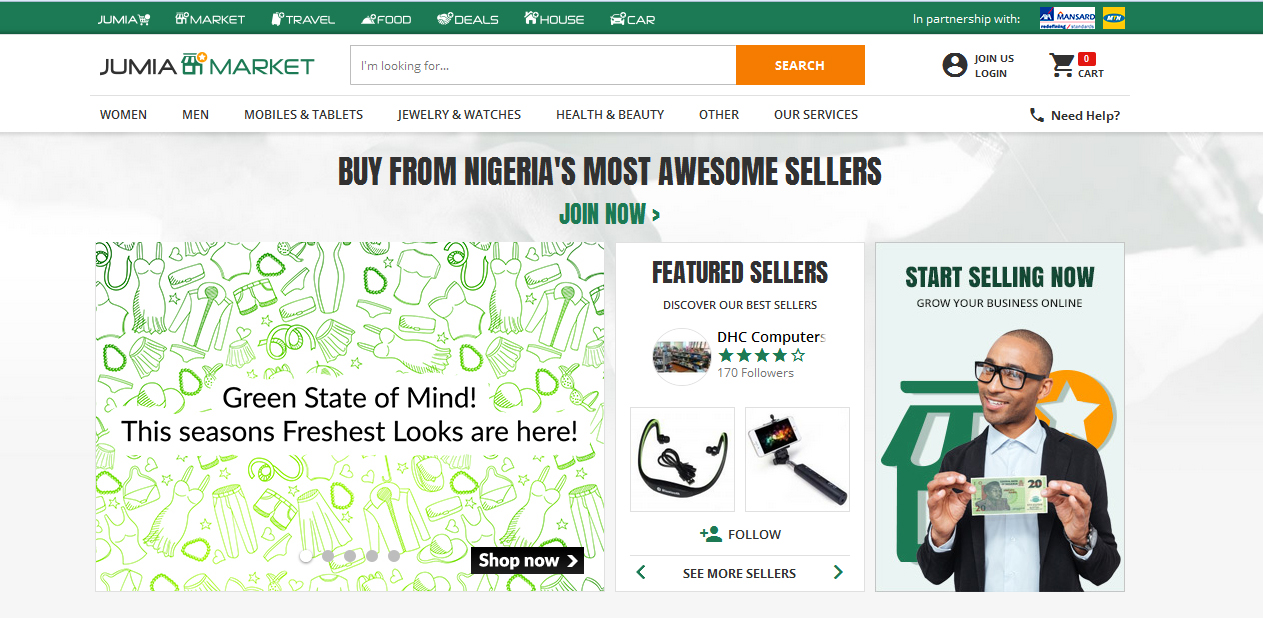Image resolution: width=1263 pixels, height=618 pixels.
Task: Show the previous featured seller arrow
Action: 641,573
